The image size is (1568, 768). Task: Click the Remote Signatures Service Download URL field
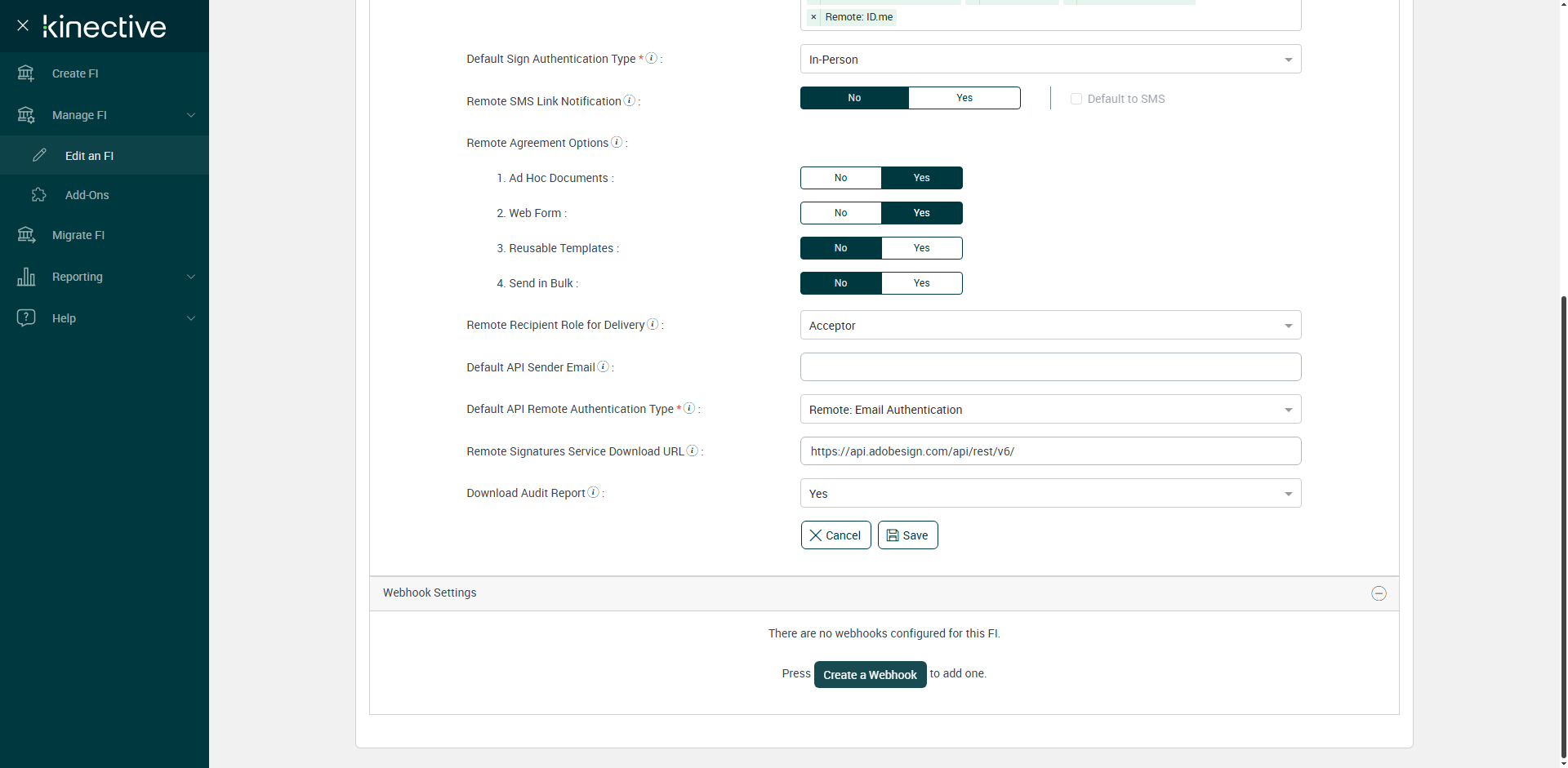[1050, 451]
